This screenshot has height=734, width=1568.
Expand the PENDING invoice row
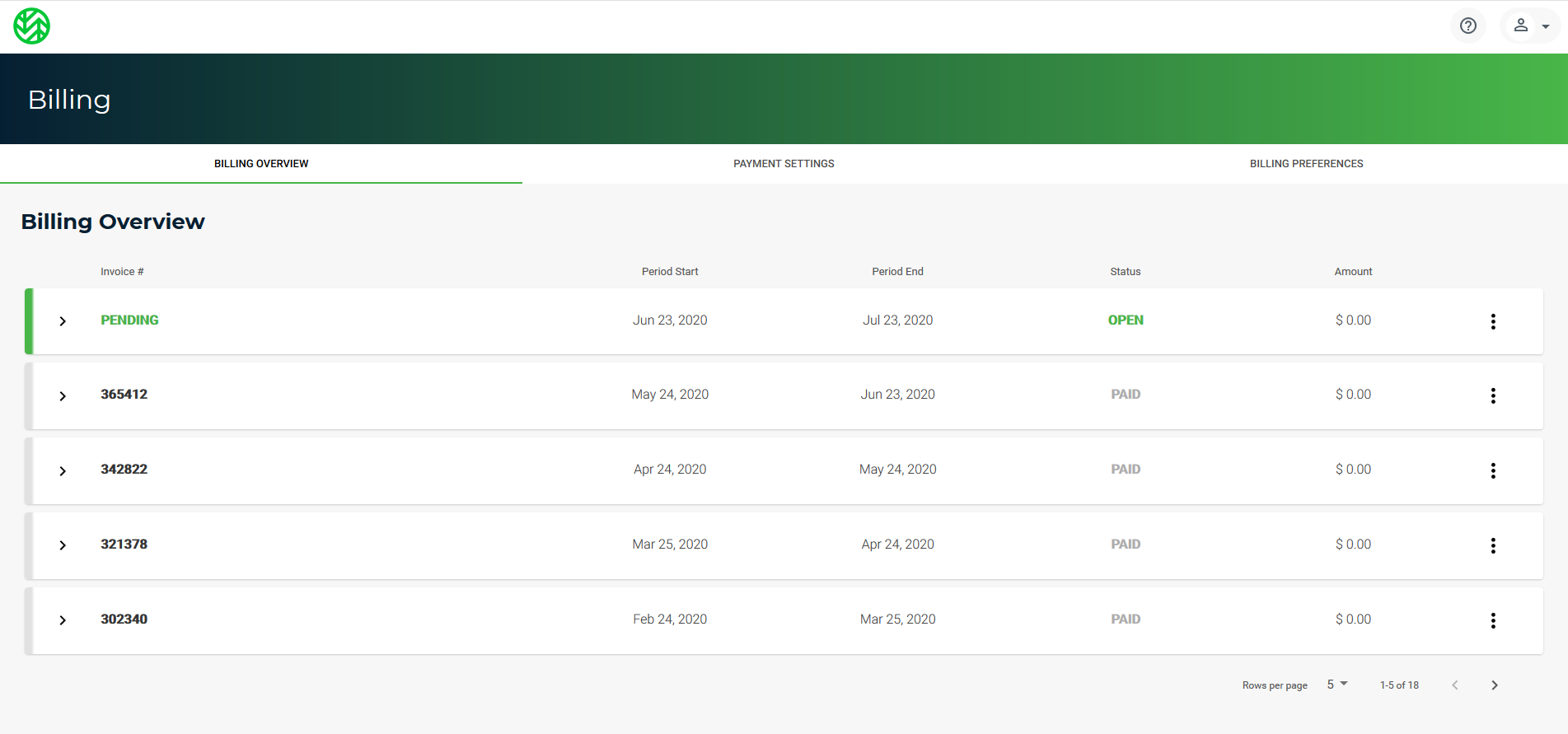tap(63, 321)
